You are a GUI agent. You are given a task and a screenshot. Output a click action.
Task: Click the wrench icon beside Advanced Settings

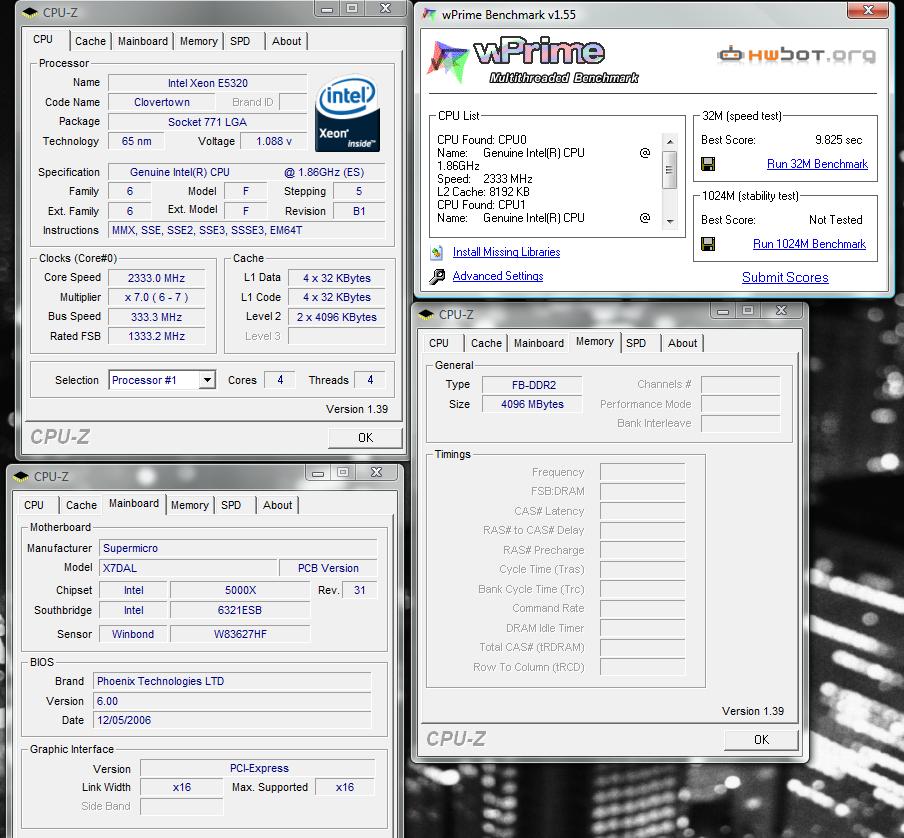[x=437, y=277]
